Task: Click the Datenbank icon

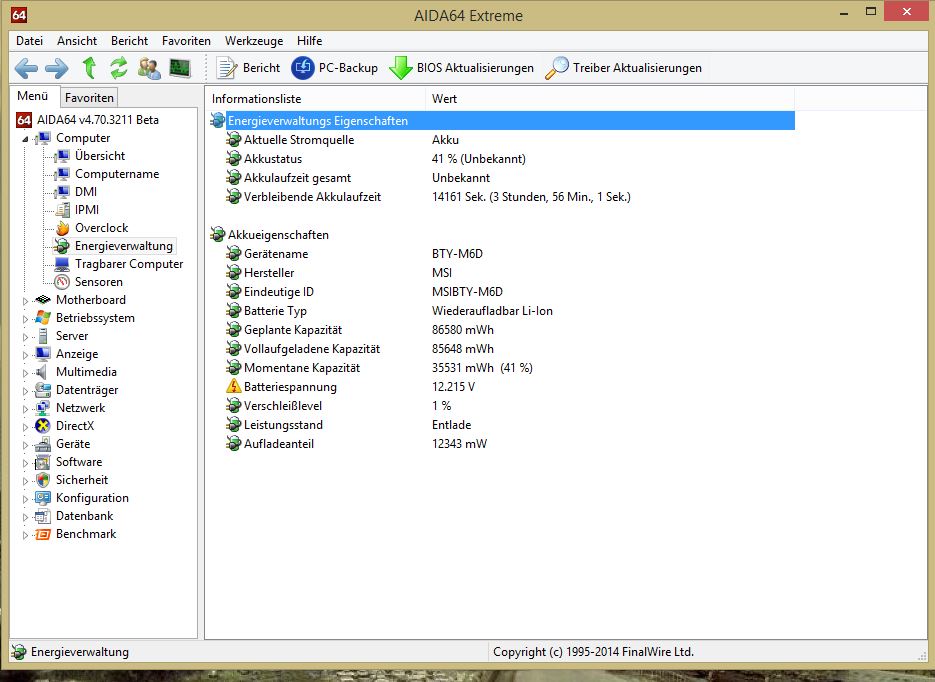Action: point(42,516)
